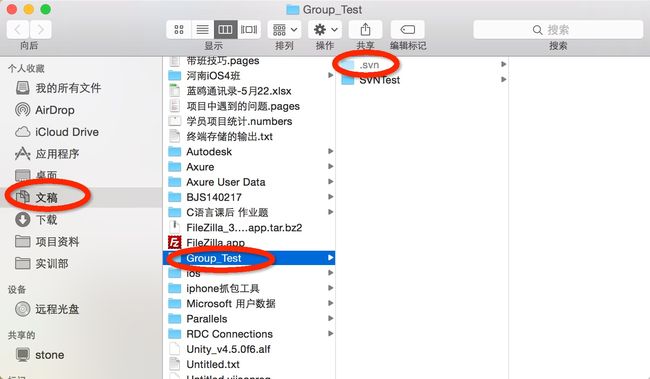The height and width of the screenshot is (379, 650).
Task: Switch to icon view
Action: (x=179, y=29)
